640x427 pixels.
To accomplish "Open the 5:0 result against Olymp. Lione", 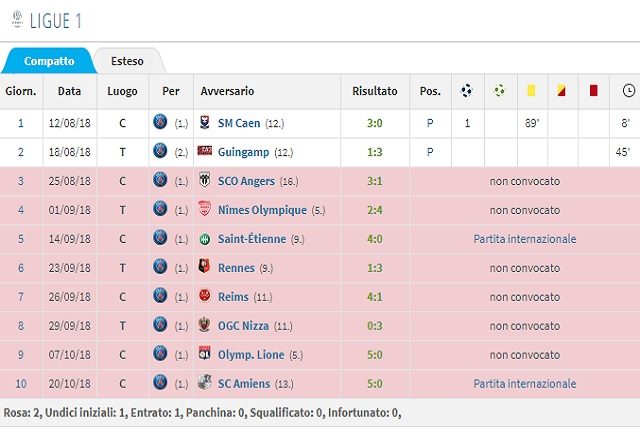I will pyautogui.click(x=375, y=355).
